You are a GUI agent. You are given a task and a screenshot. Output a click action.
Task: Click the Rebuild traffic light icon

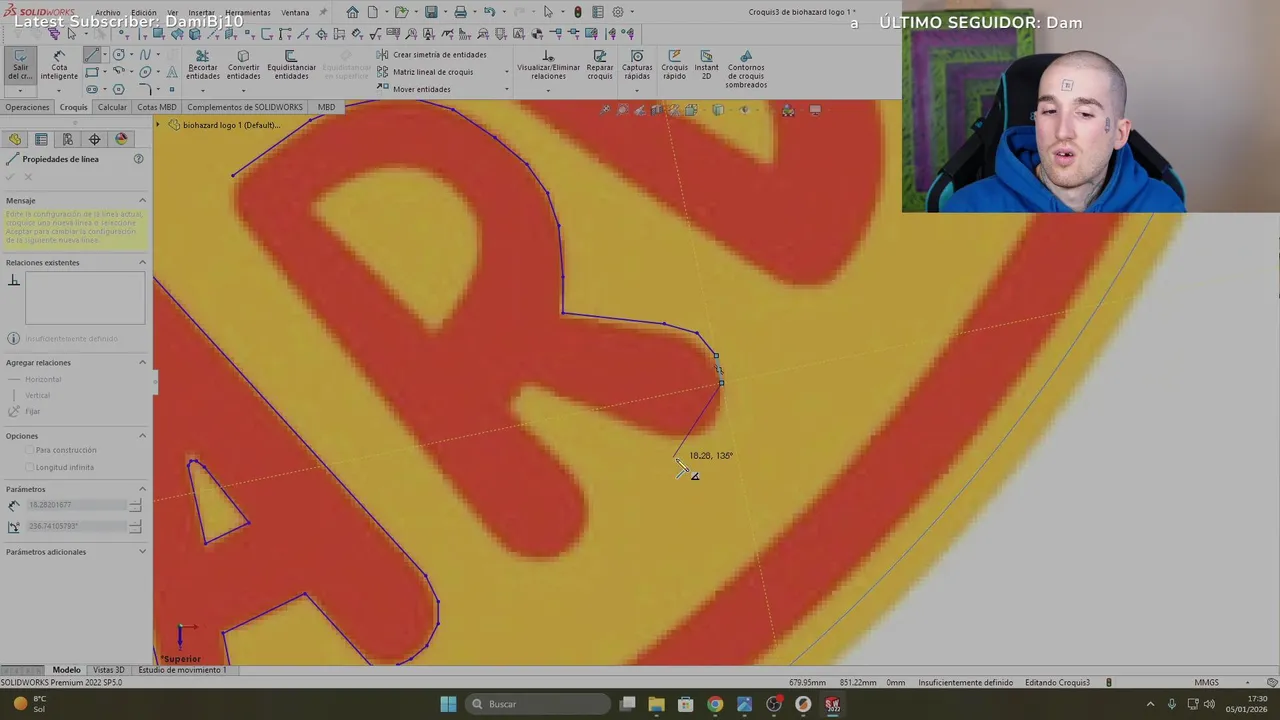(577, 12)
